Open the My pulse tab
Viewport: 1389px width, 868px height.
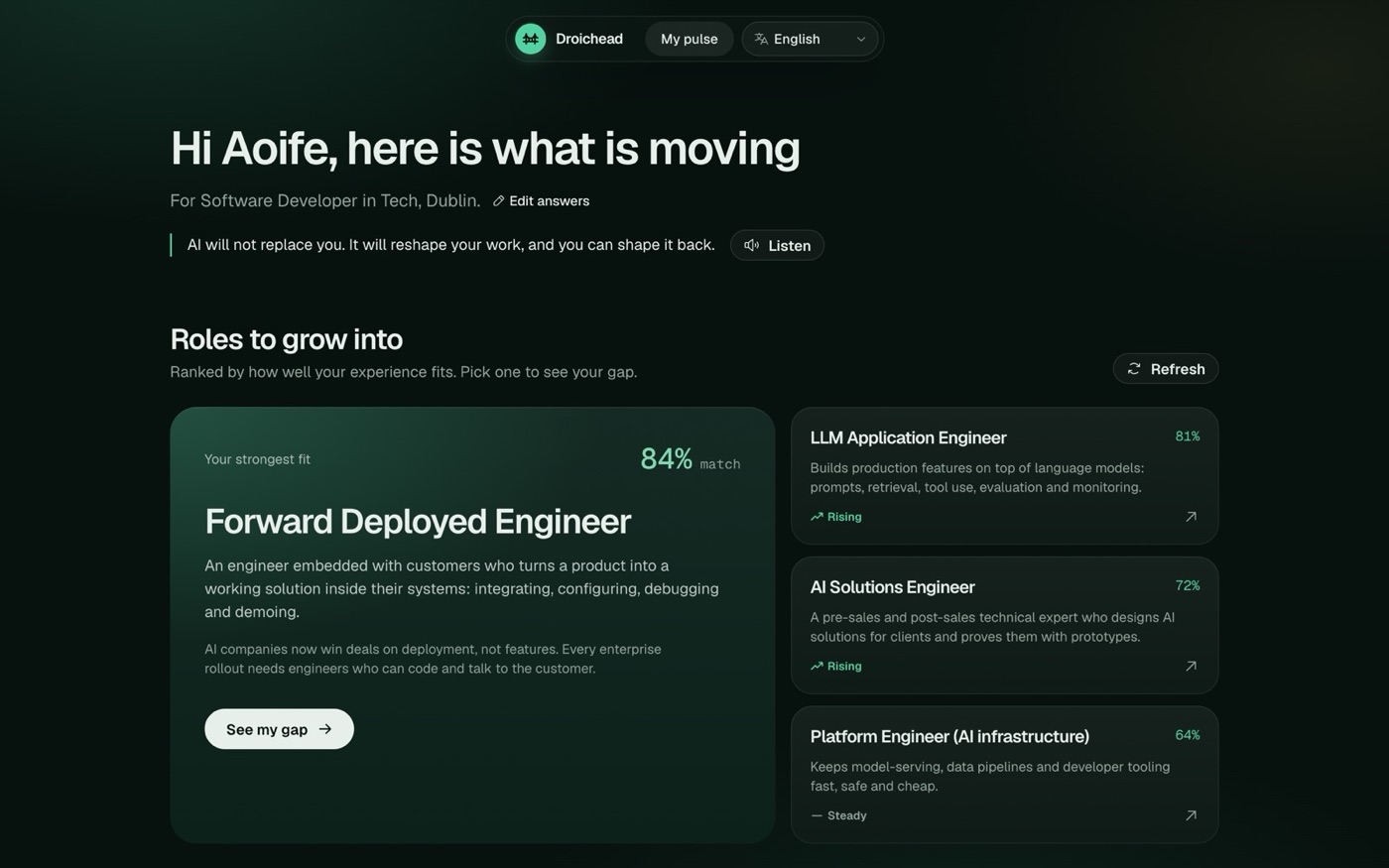(689, 39)
